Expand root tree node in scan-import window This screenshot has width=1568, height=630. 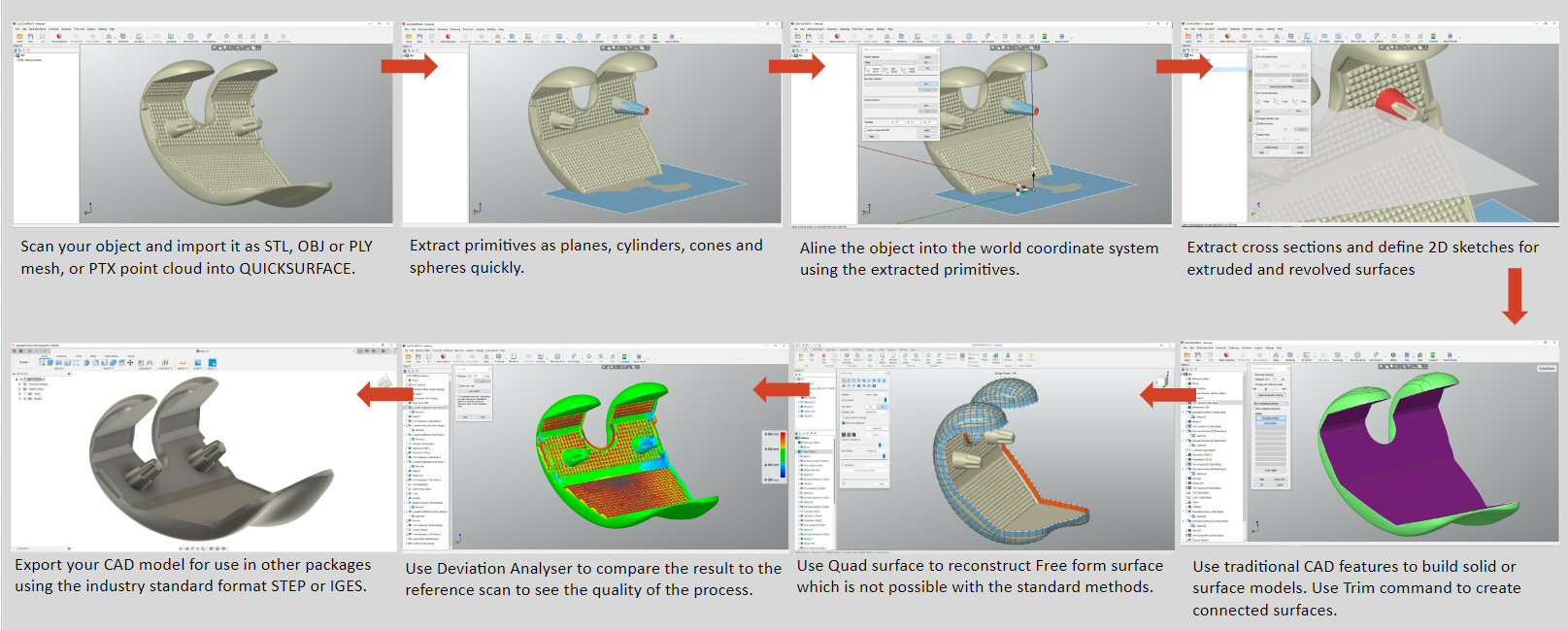(x=16, y=55)
